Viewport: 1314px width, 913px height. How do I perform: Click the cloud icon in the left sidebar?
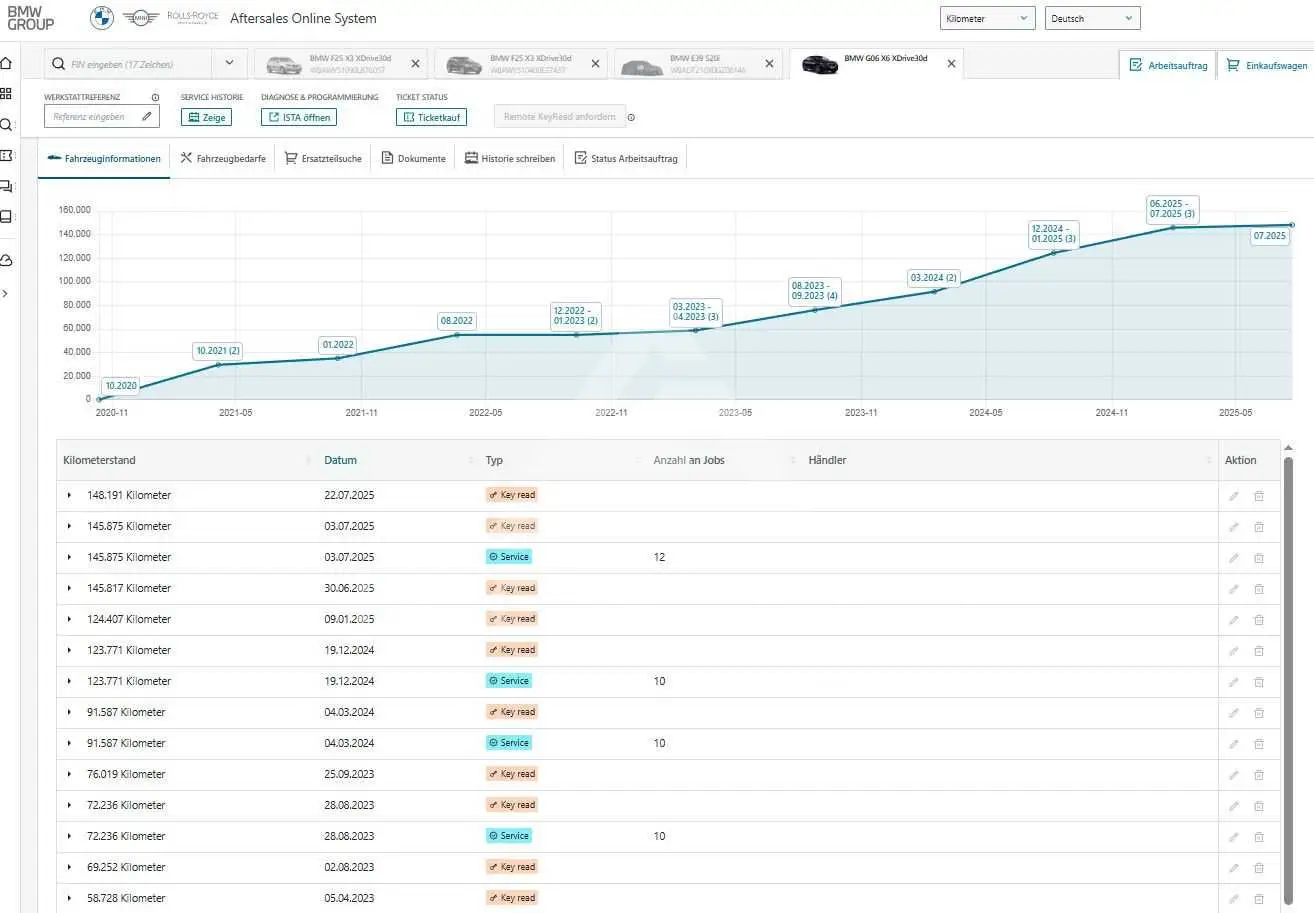[6, 261]
